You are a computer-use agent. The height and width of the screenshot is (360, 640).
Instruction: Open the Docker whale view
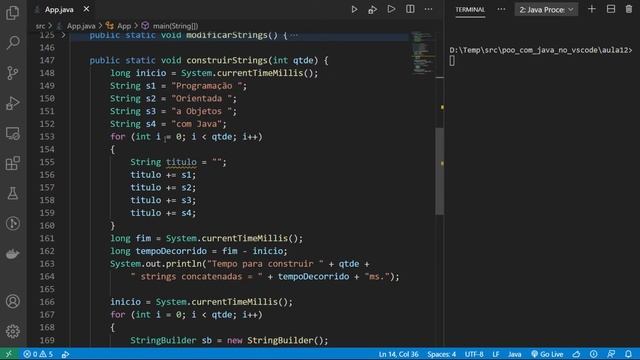point(13,254)
